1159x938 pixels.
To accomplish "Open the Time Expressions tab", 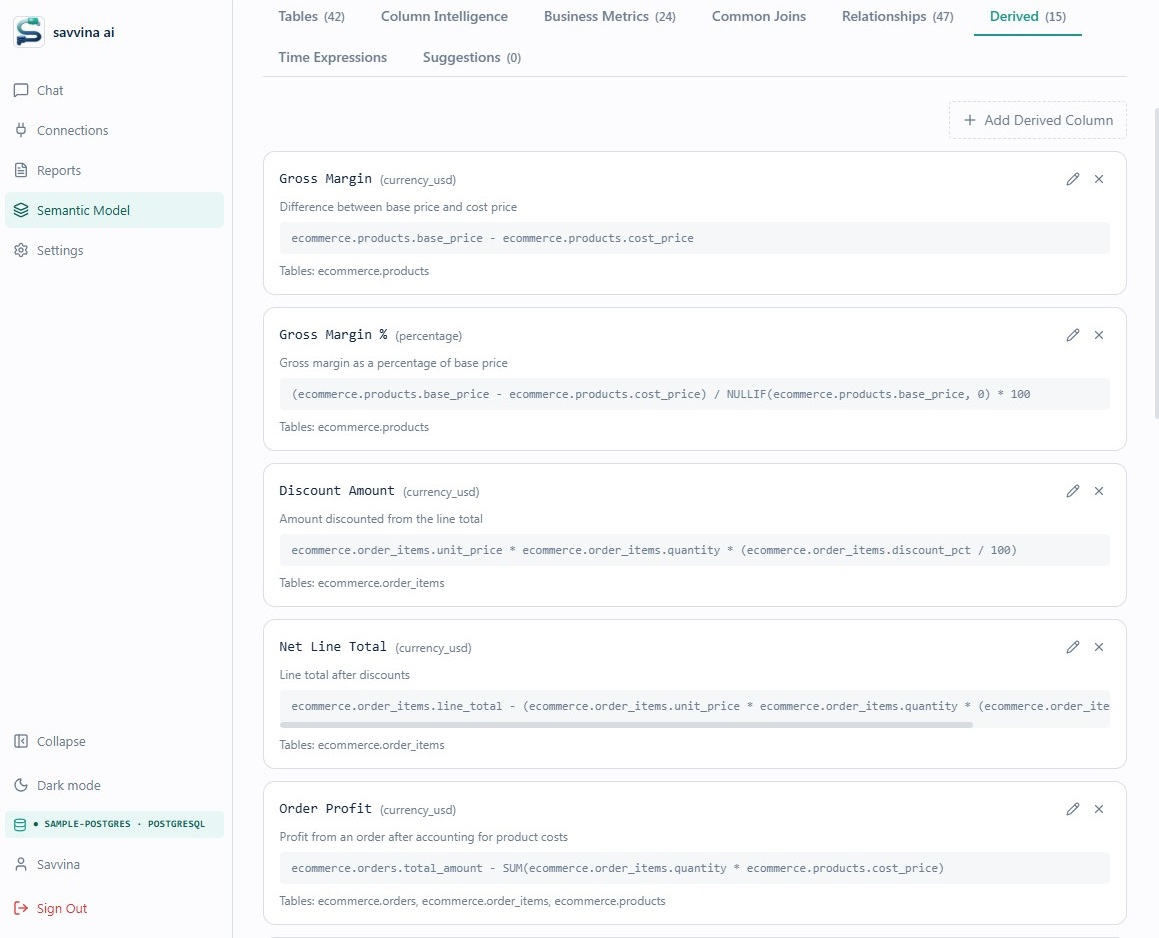I will [333, 57].
